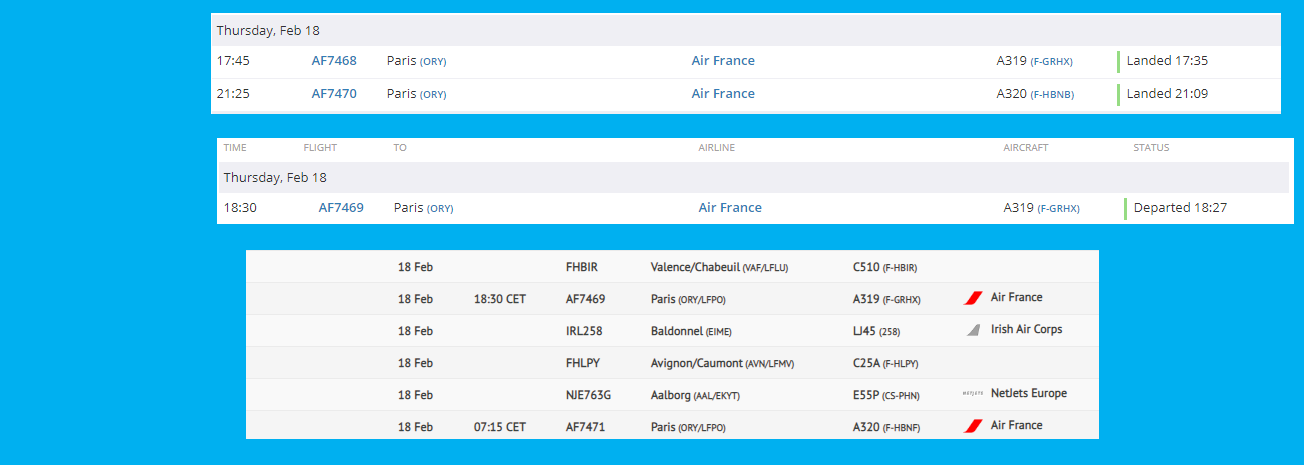
Task: Click NetJets Europe airline name
Action: click(x=1029, y=394)
